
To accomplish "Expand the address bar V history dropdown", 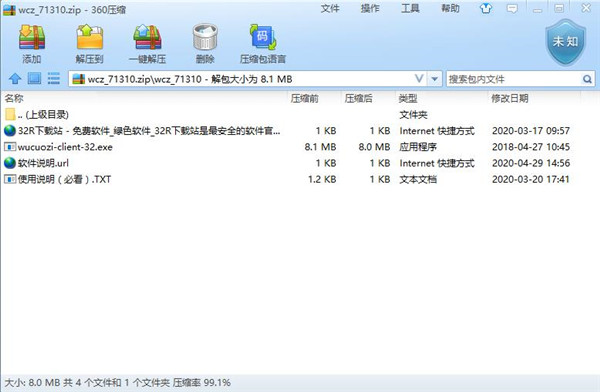I will [419, 79].
